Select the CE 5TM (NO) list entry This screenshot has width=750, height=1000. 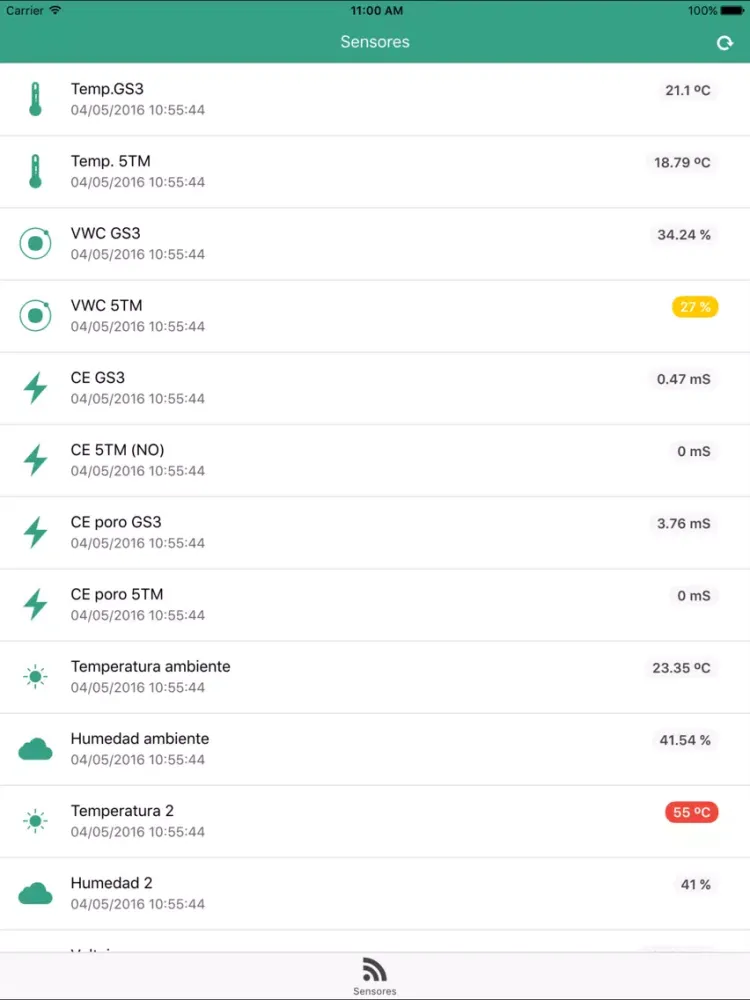point(375,460)
